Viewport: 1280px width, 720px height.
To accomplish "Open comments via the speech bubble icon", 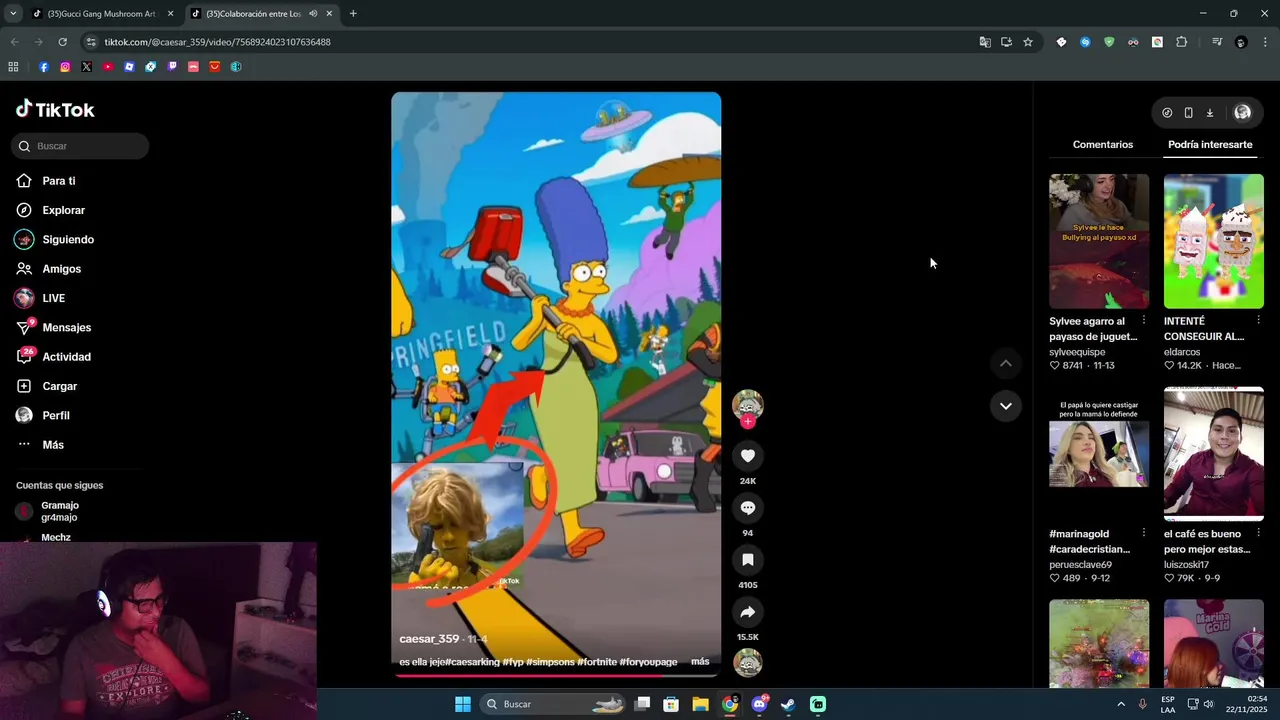I will tap(747, 508).
